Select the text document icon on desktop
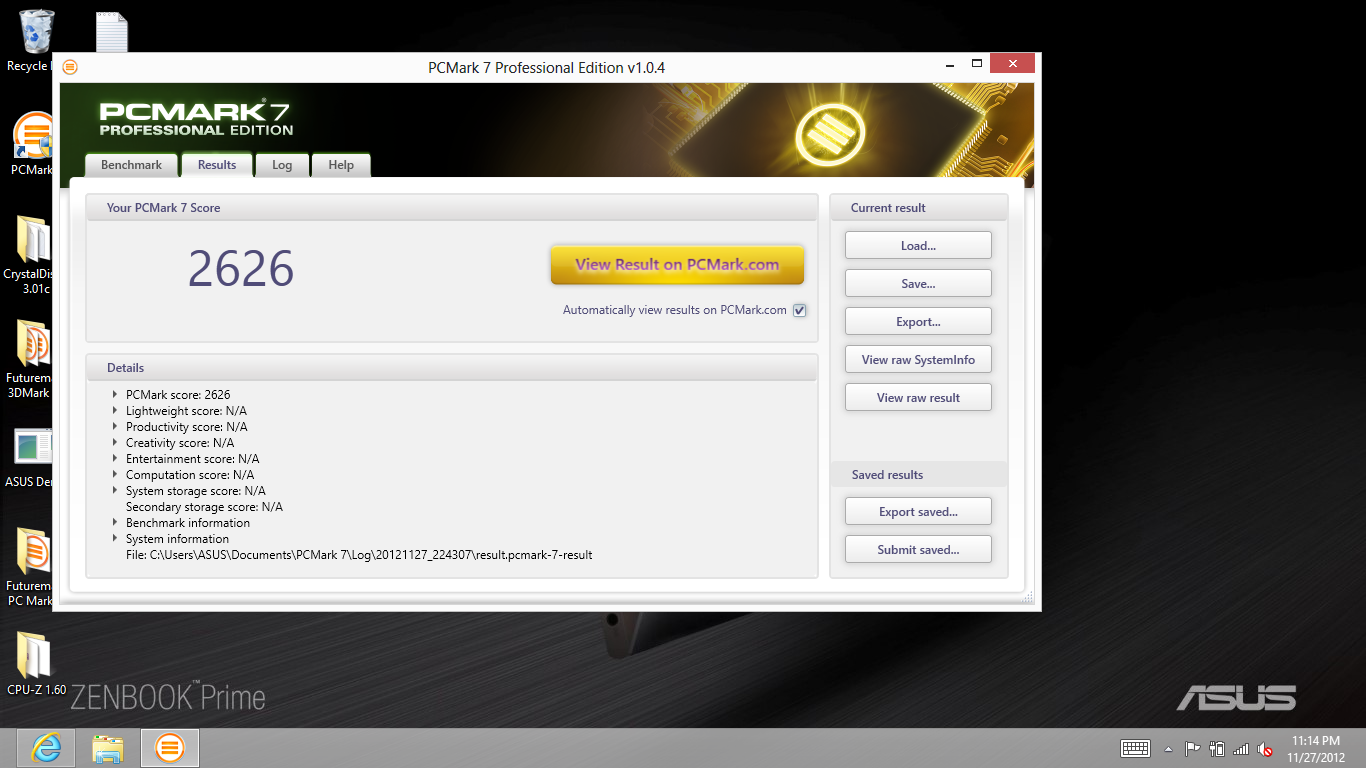The image size is (1366, 768). [112, 32]
